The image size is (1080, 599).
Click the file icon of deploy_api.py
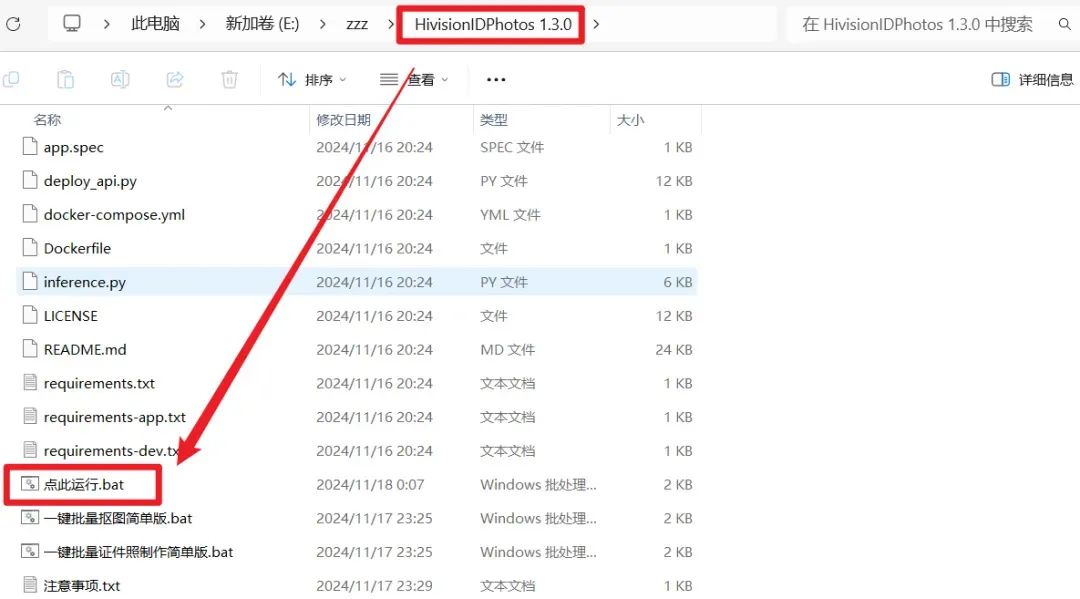pos(30,180)
